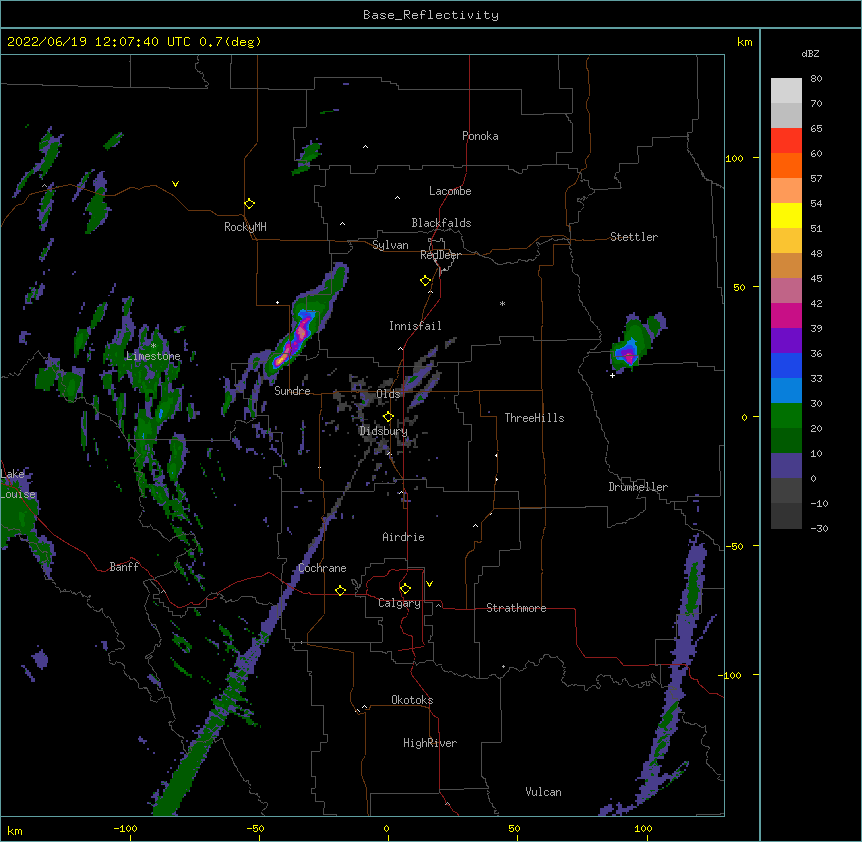Click the Okotoks town label
This screenshot has width=862, height=842.
412,700
